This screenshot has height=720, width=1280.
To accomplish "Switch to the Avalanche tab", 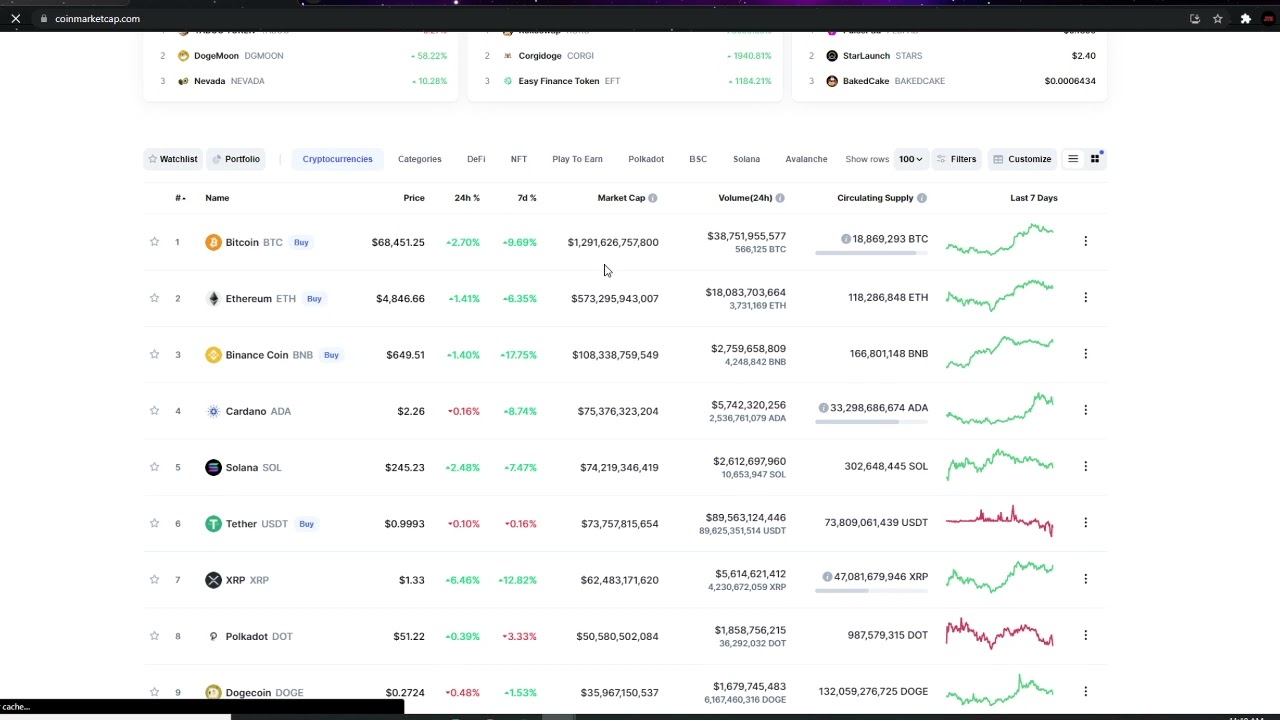I will tap(806, 159).
